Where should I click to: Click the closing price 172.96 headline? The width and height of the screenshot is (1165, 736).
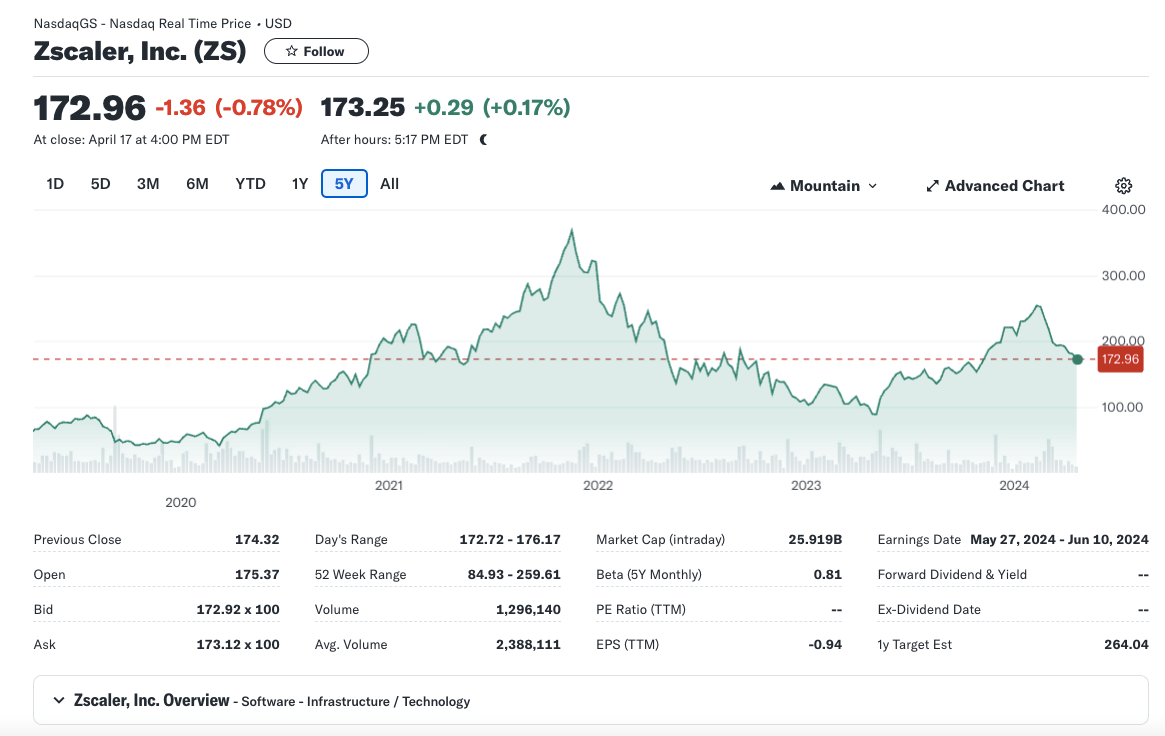point(90,108)
